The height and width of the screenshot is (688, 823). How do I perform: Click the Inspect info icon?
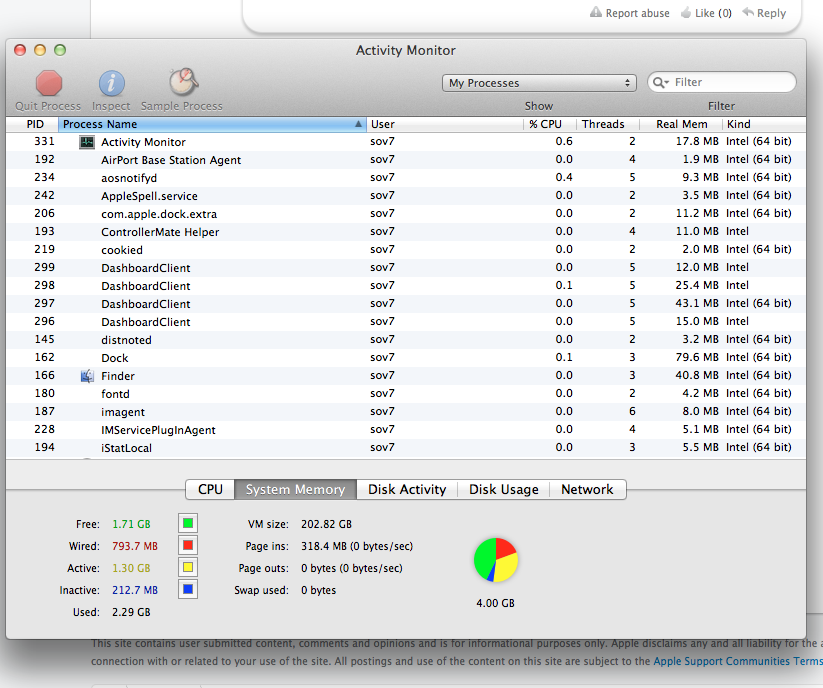click(111, 83)
